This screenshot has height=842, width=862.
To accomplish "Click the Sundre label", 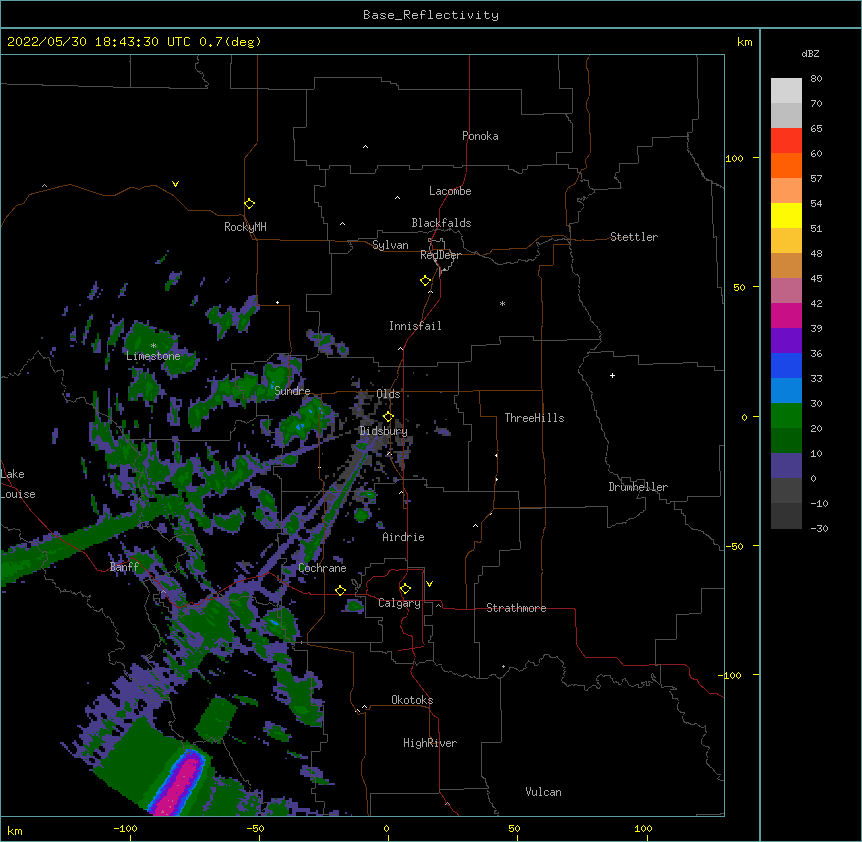I will [292, 391].
